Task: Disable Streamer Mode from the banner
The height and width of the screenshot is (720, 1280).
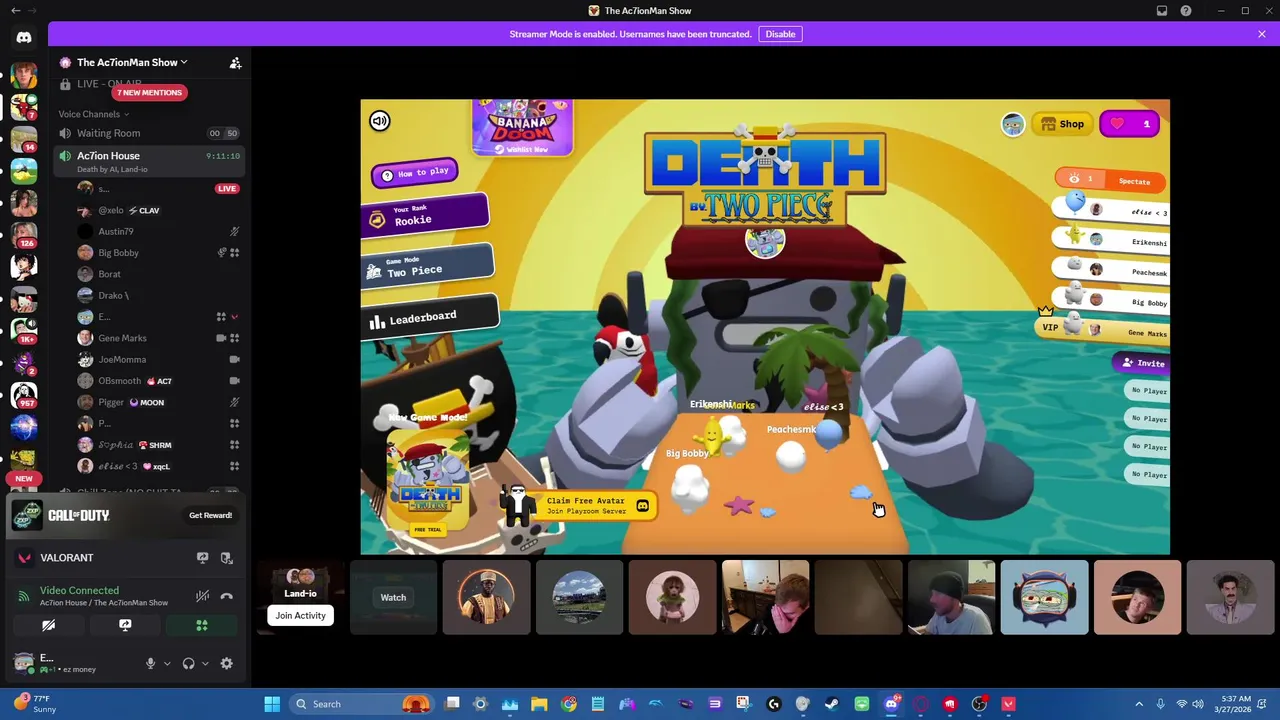Action: [780, 34]
